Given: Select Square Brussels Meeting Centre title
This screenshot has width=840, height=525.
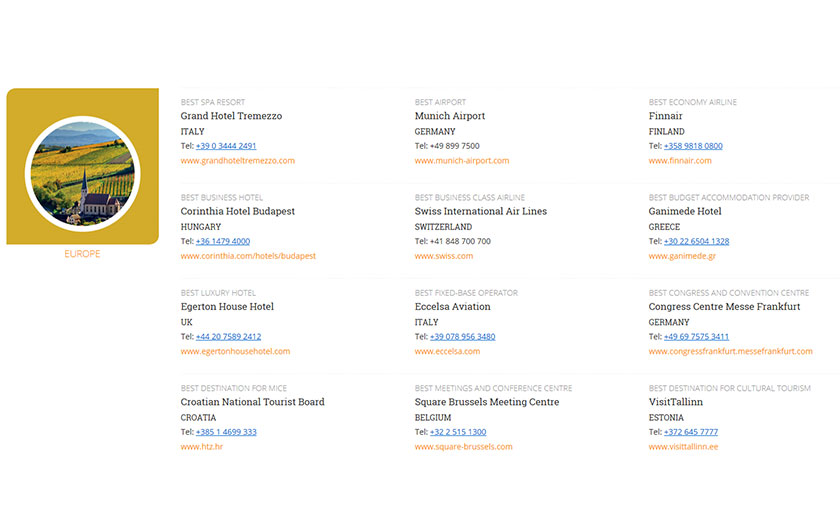Looking at the screenshot, I should tap(486, 402).
